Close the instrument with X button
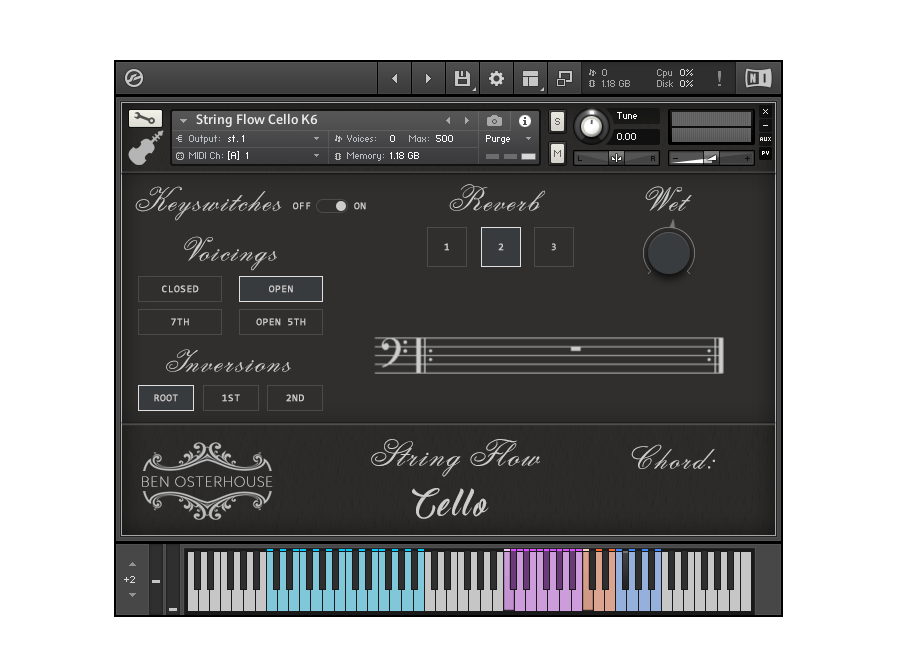 point(765,112)
